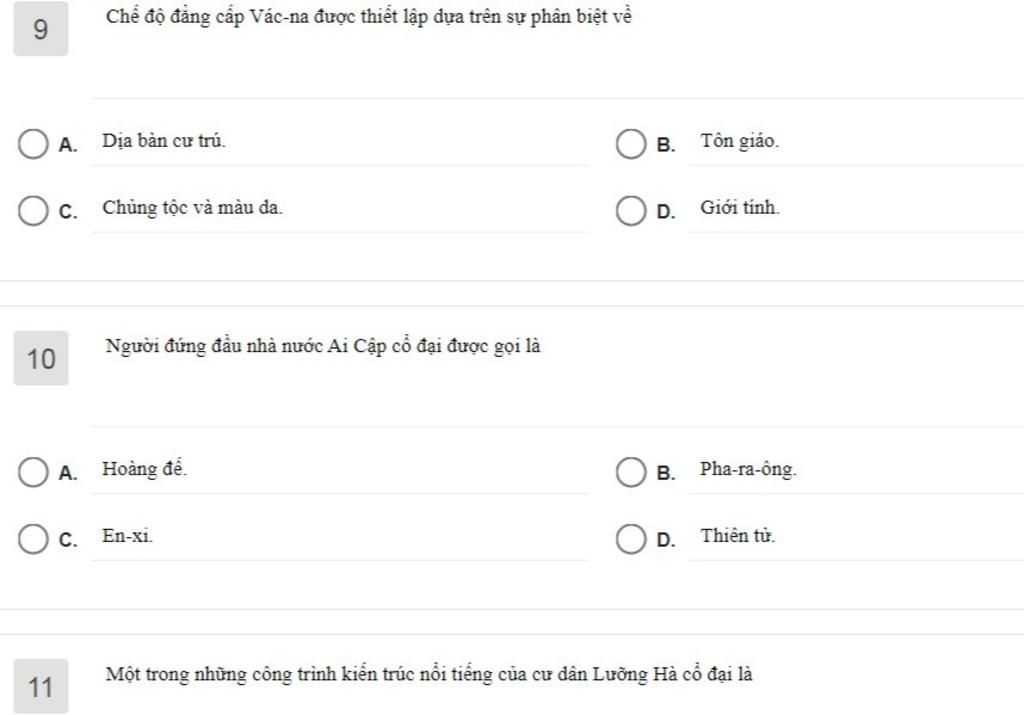Viewport: 1024px width, 715px height.
Task: Click answer text "Giới tính."
Action: [739, 208]
